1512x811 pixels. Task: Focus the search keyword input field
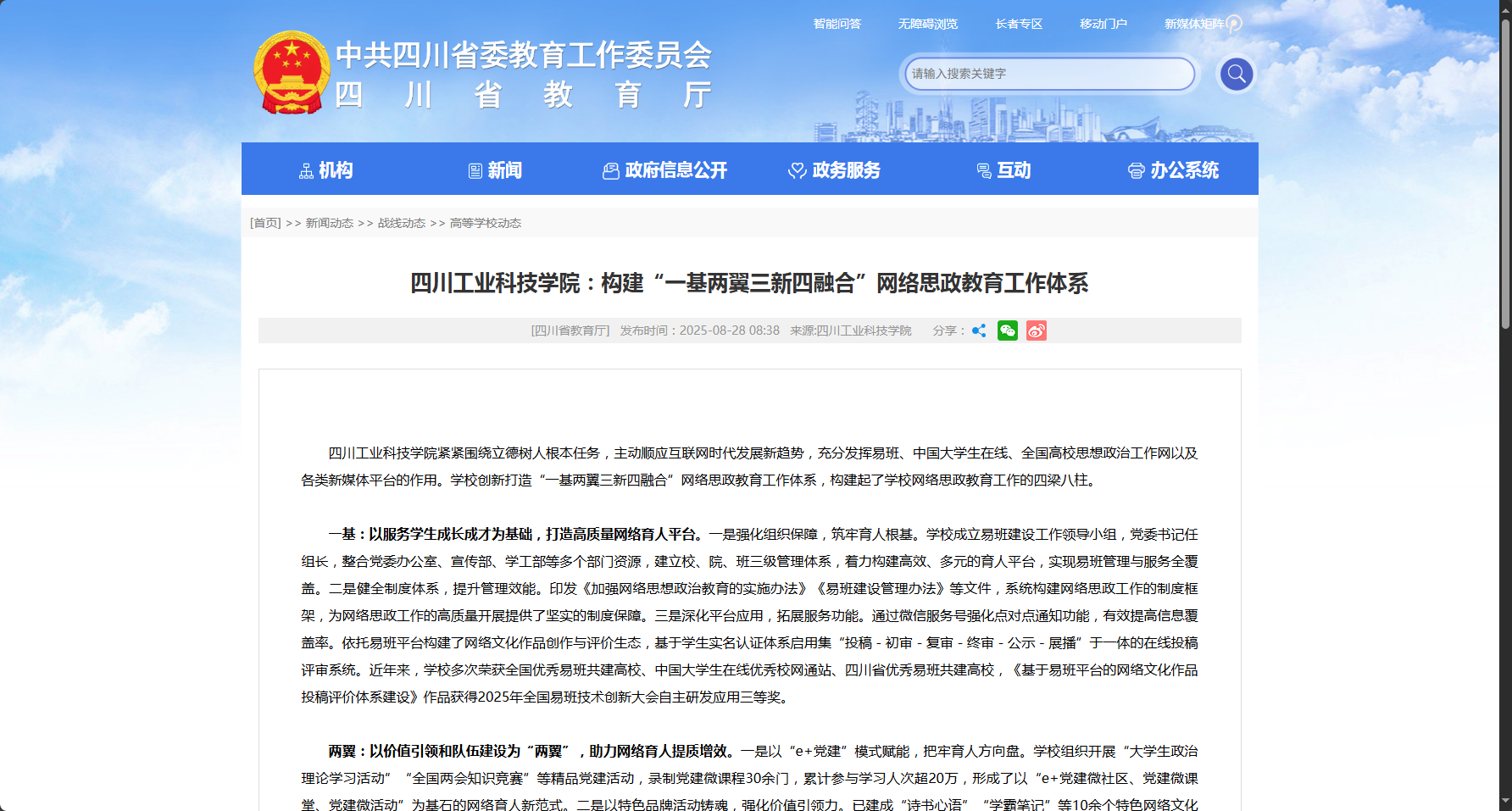point(1049,74)
